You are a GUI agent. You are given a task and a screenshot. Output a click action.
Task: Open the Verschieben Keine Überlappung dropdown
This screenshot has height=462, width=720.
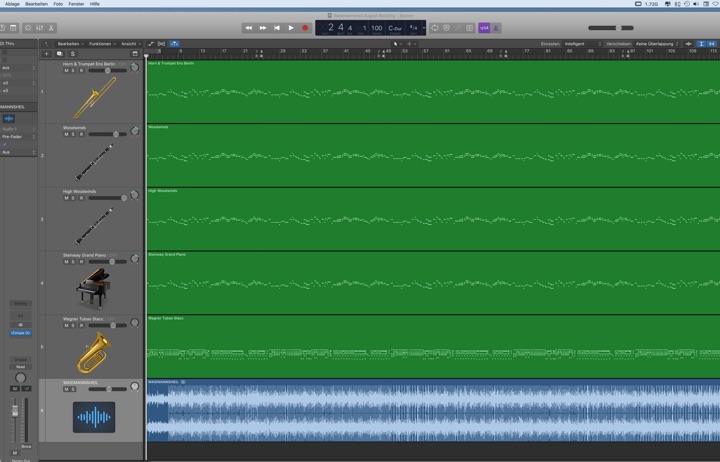click(x=657, y=44)
